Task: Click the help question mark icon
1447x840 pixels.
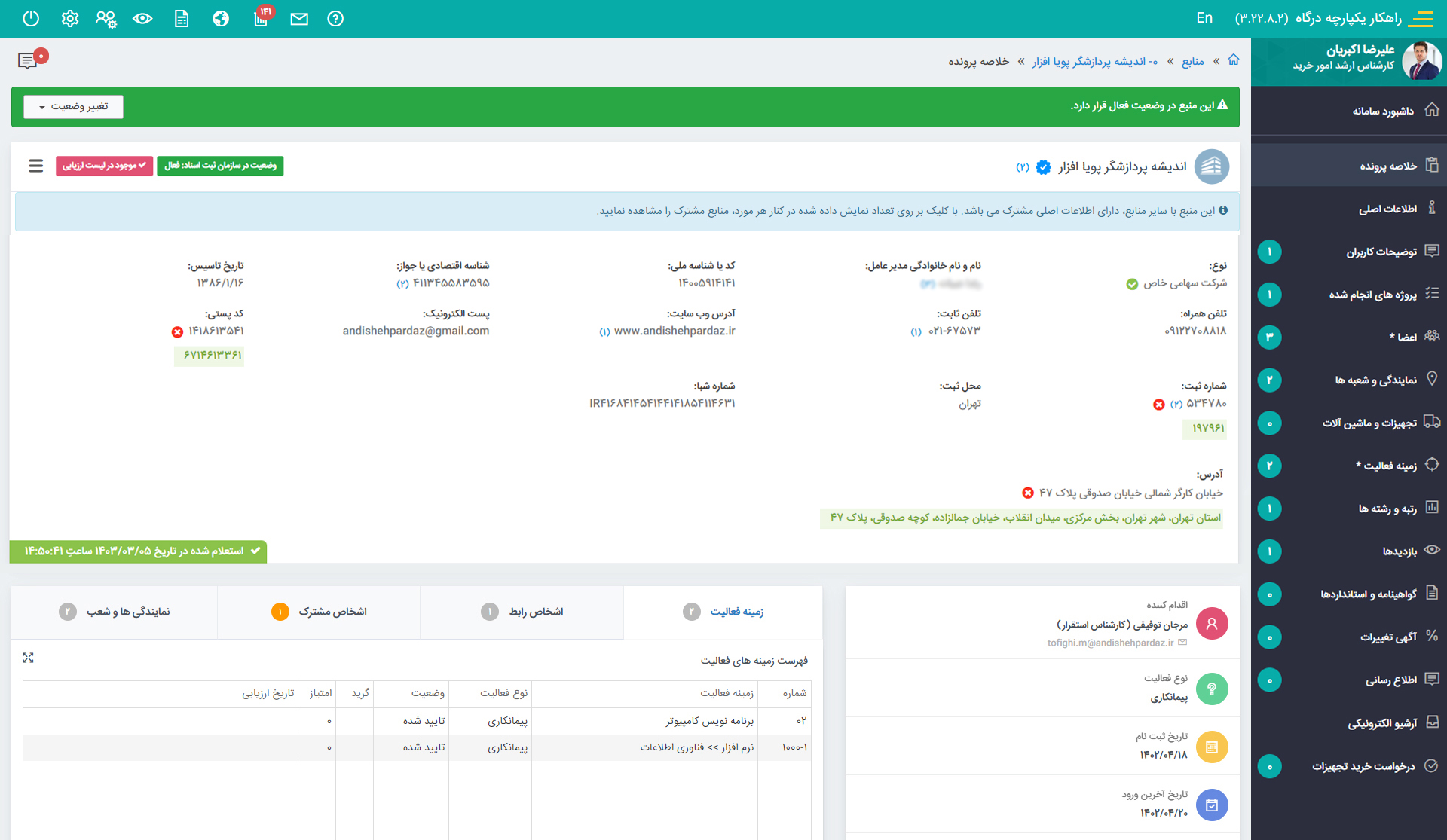Action: click(x=335, y=18)
